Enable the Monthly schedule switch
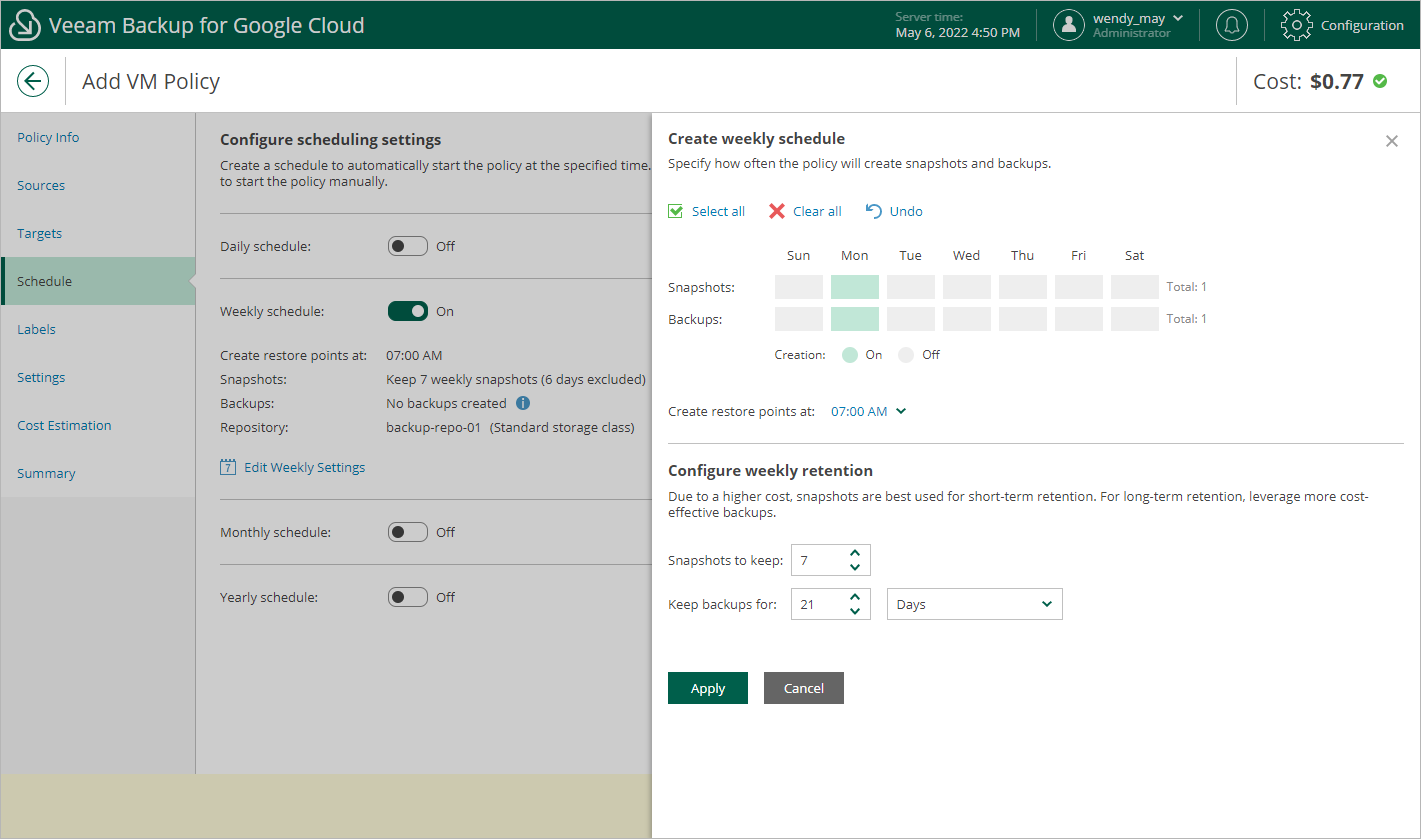 [x=408, y=532]
